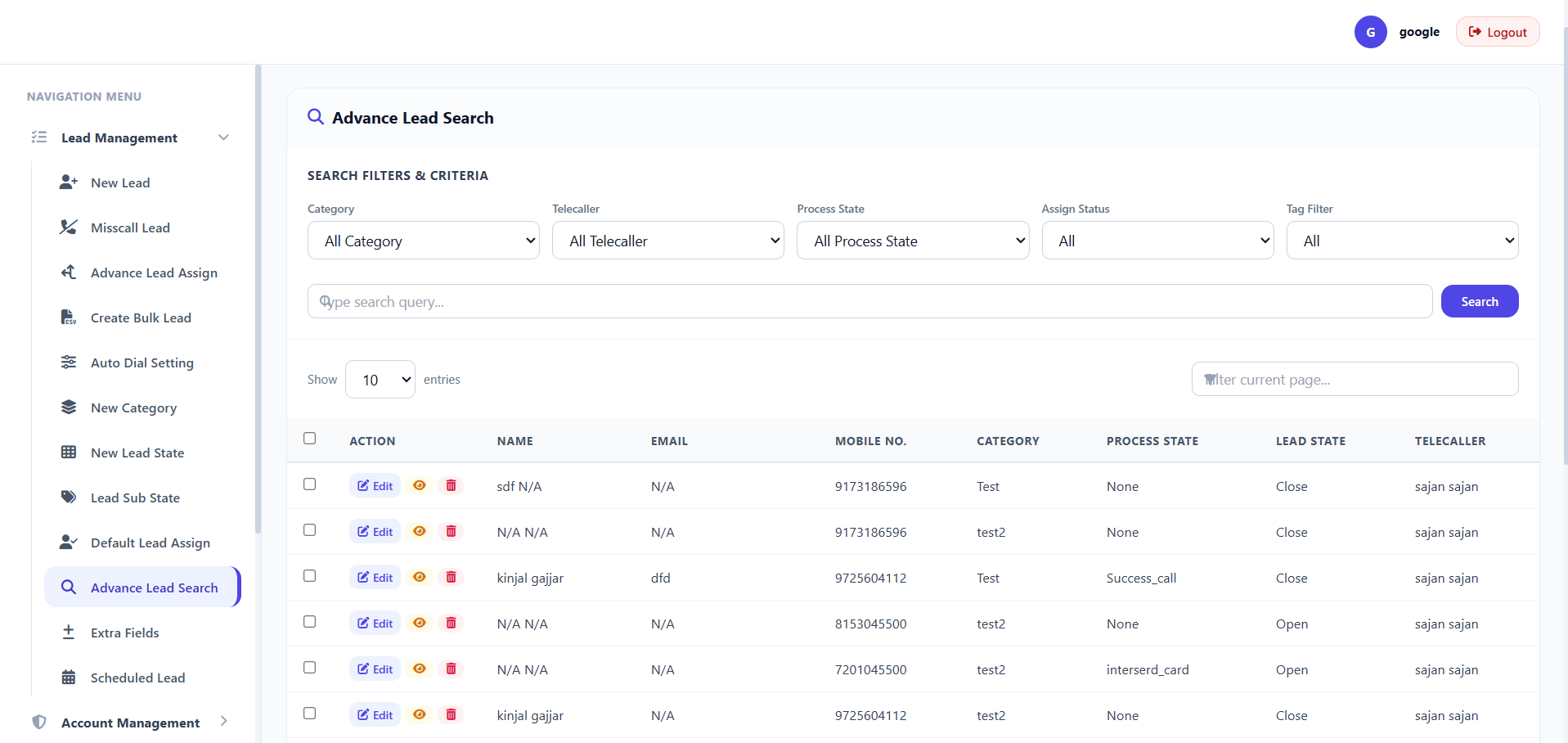1568x743 pixels.
Task: Click the MOBILE NO. column header
Action: (x=870, y=441)
